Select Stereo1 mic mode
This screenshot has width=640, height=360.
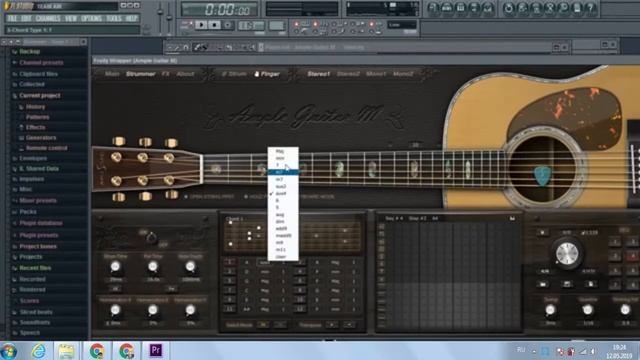tap(318, 74)
